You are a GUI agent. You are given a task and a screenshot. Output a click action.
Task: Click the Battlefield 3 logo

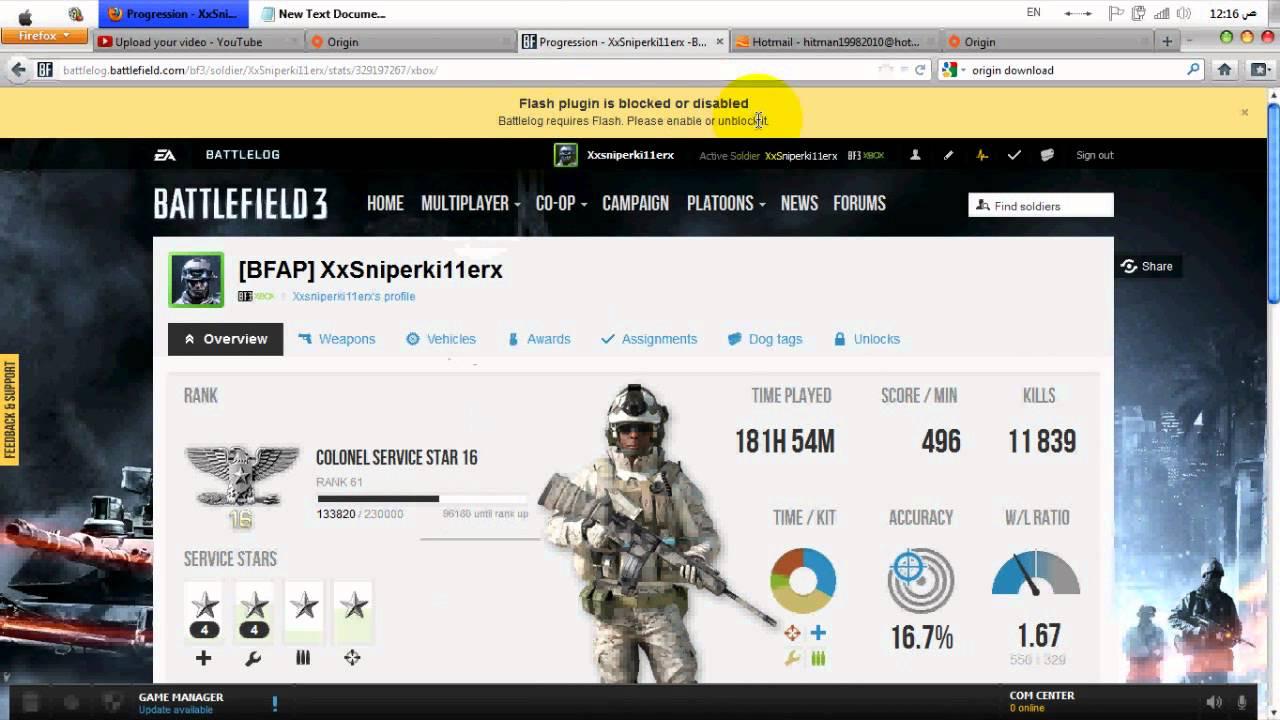coord(240,204)
